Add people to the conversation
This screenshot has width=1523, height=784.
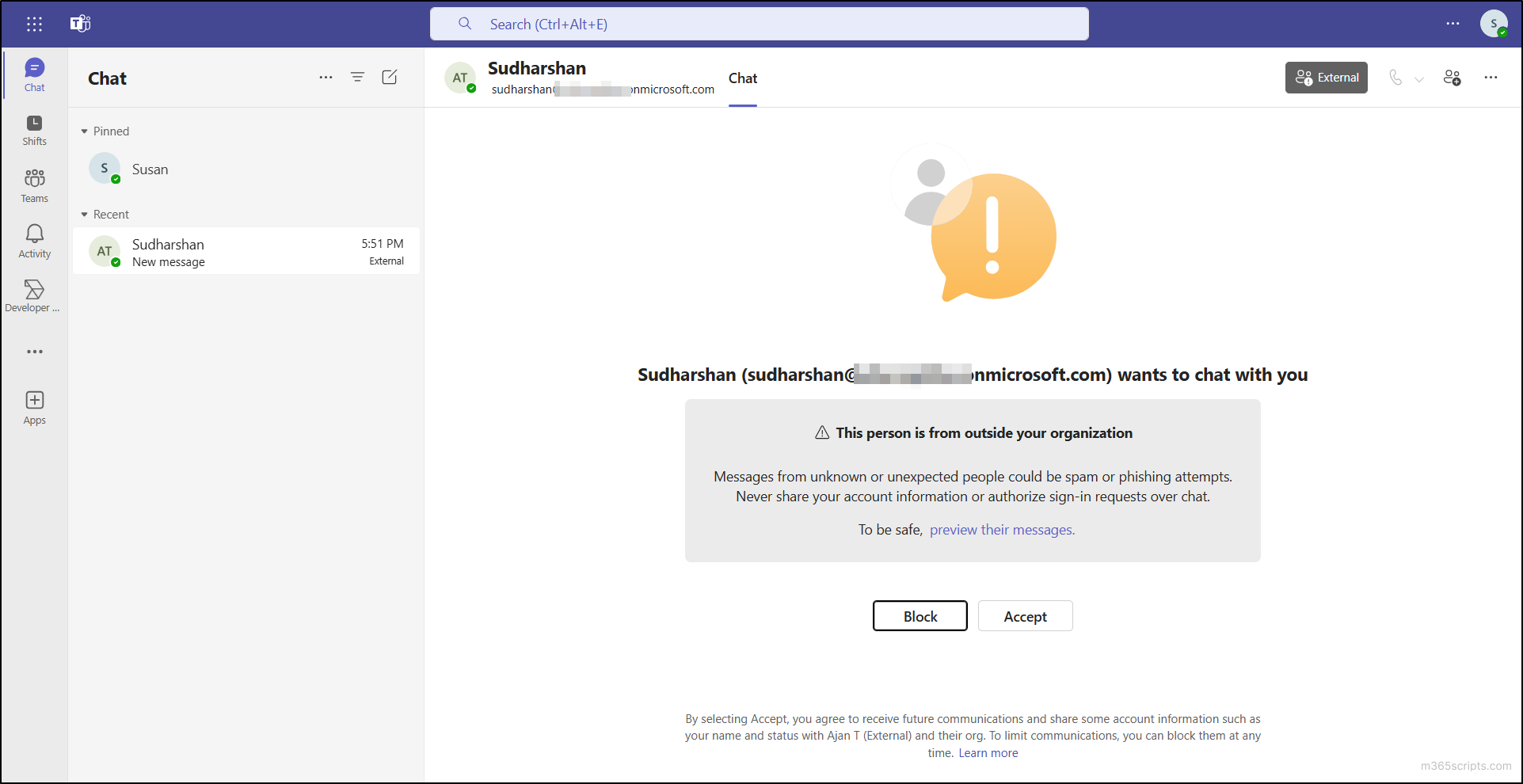(x=1452, y=77)
